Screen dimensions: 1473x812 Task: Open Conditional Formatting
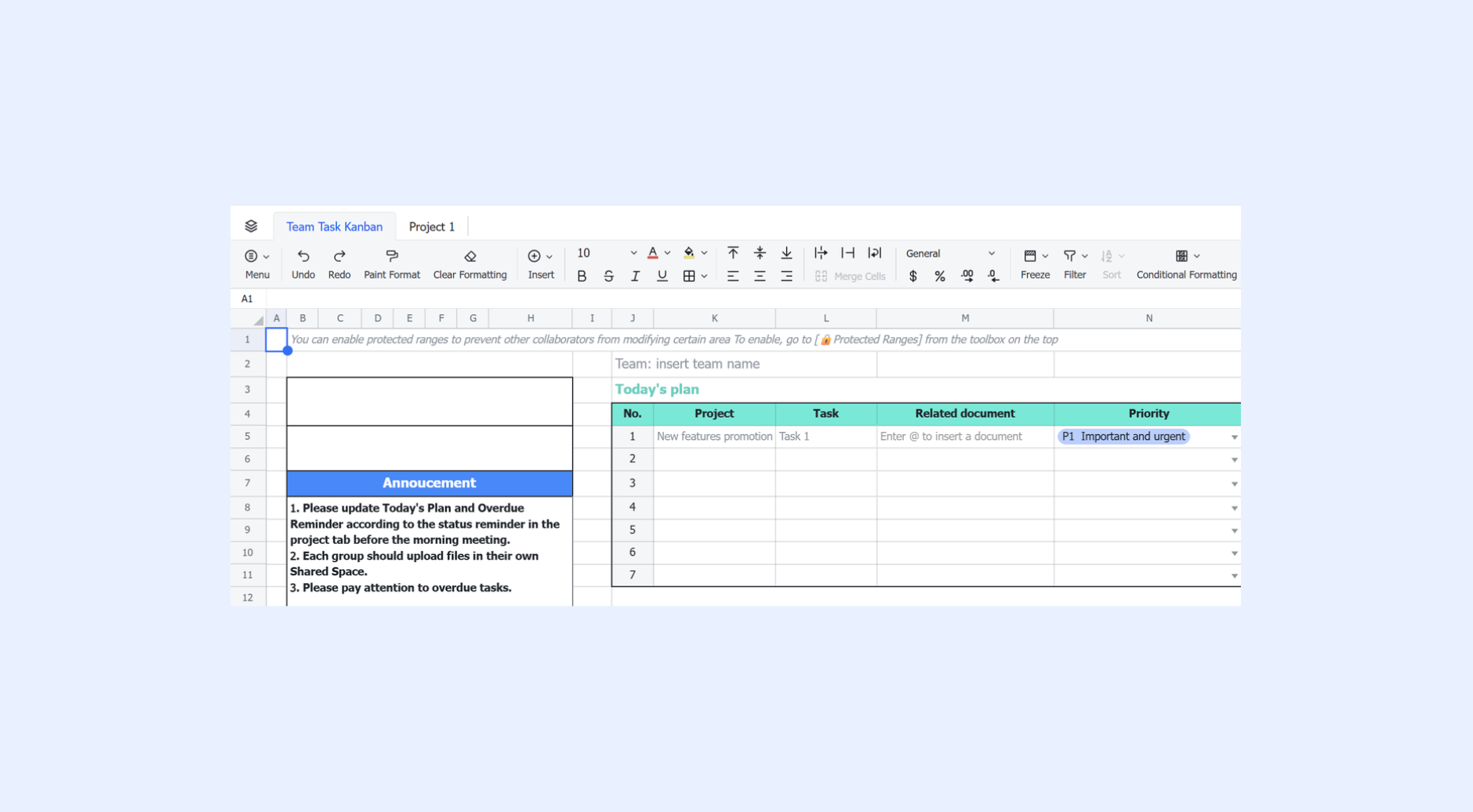1186,264
